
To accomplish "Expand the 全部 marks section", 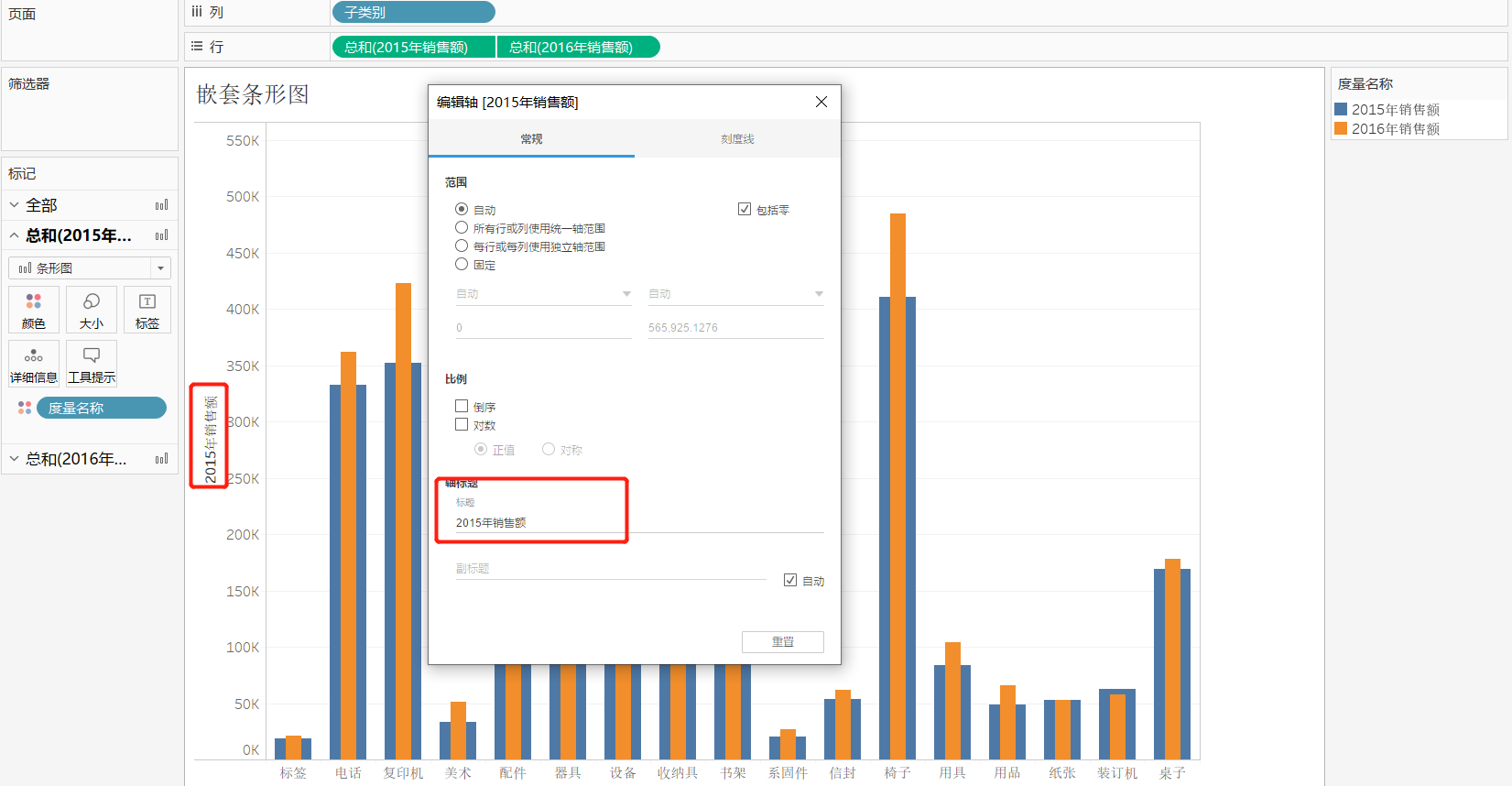I will [x=15, y=205].
